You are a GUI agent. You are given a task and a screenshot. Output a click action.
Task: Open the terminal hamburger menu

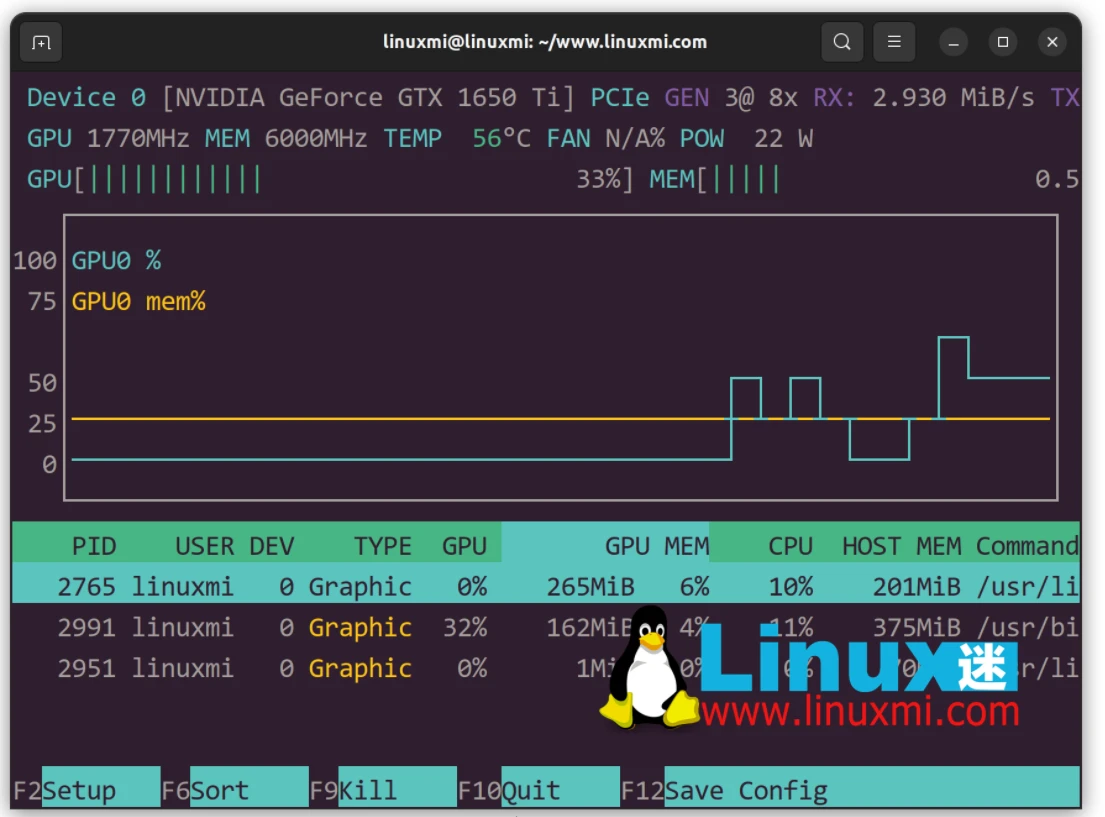point(894,42)
